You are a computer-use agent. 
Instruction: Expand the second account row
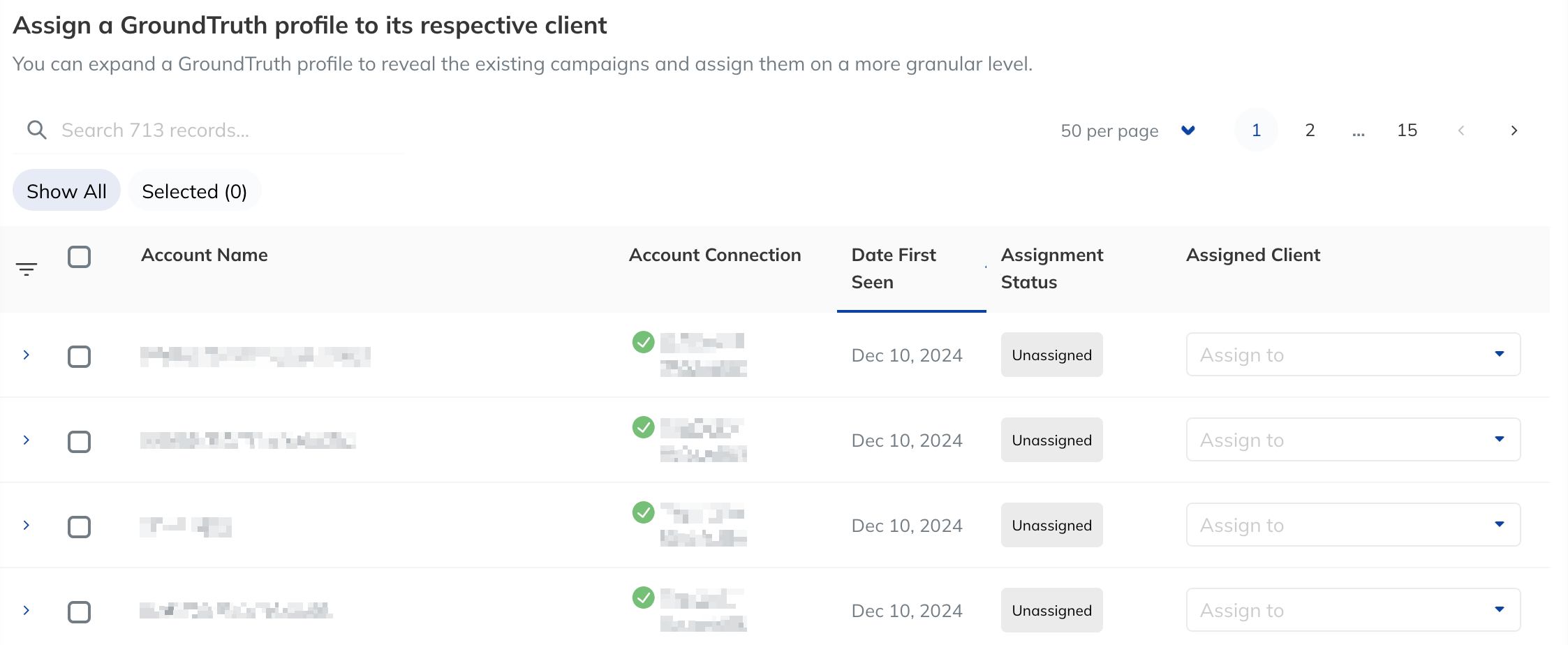point(27,440)
